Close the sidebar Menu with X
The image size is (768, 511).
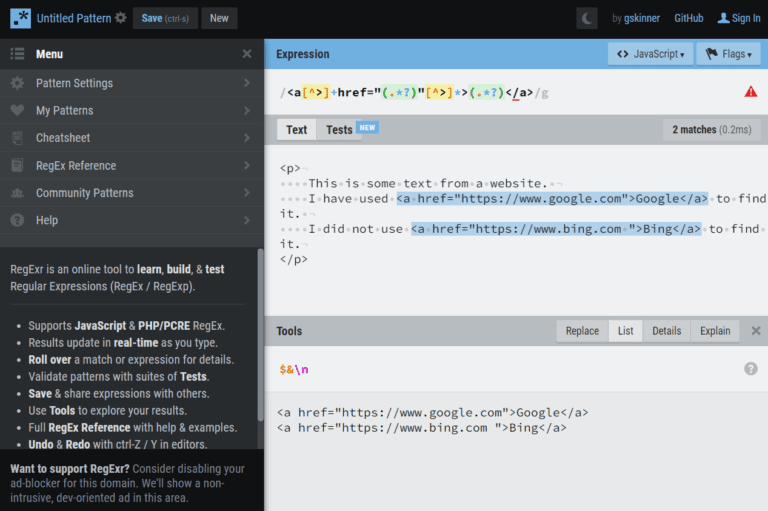247,54
